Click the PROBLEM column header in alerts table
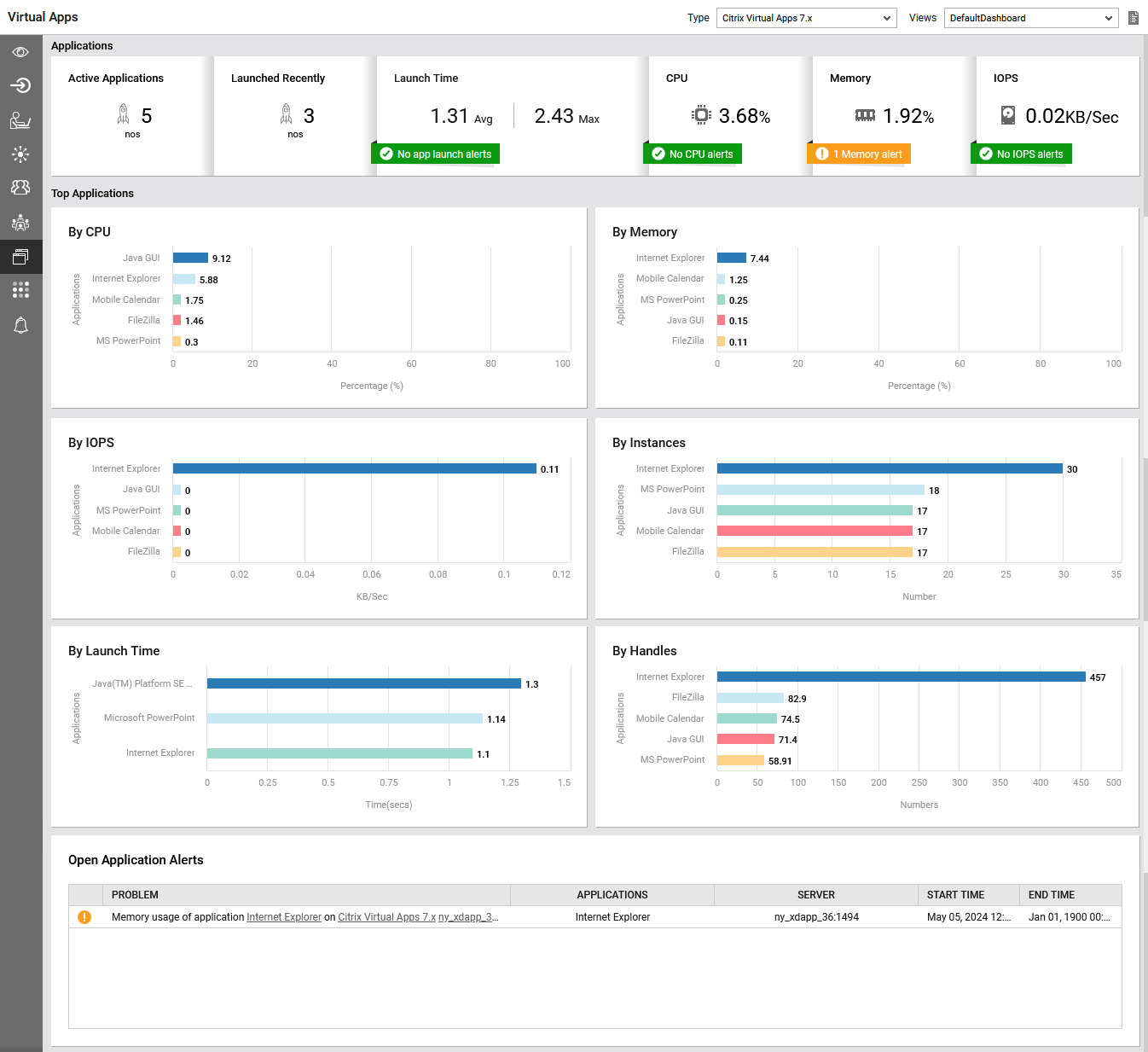 click(x=135, y=895)
